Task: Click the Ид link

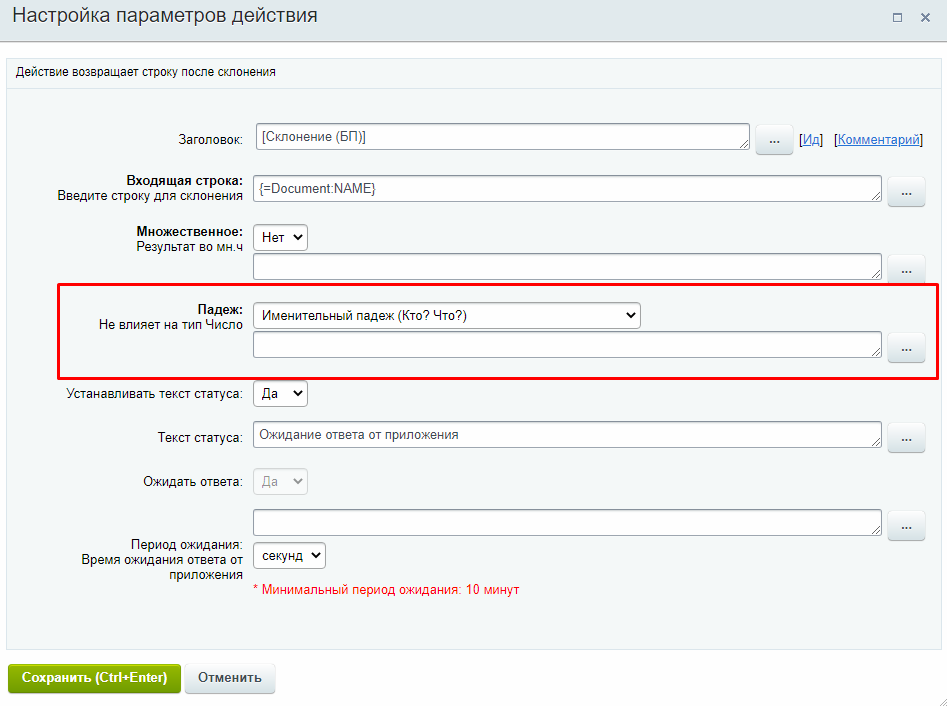Action: [x=810, y=140]
